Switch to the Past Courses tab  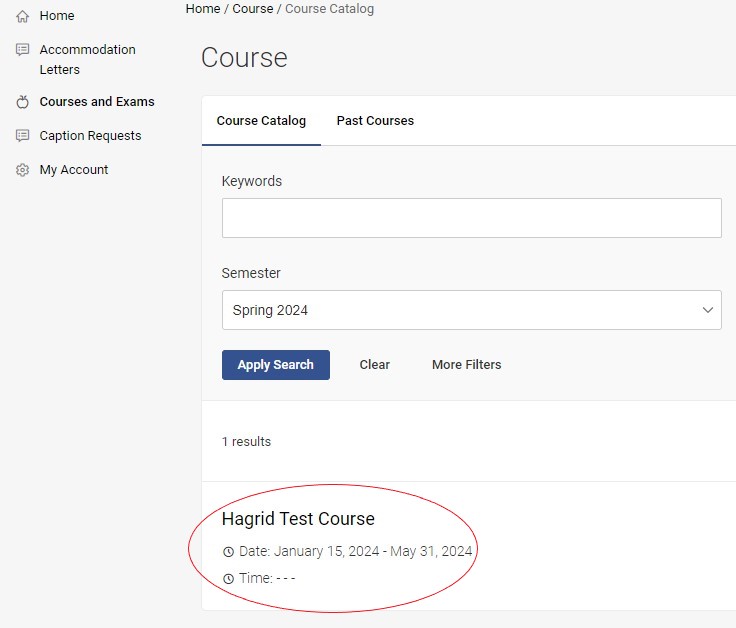tap(375, 121)
